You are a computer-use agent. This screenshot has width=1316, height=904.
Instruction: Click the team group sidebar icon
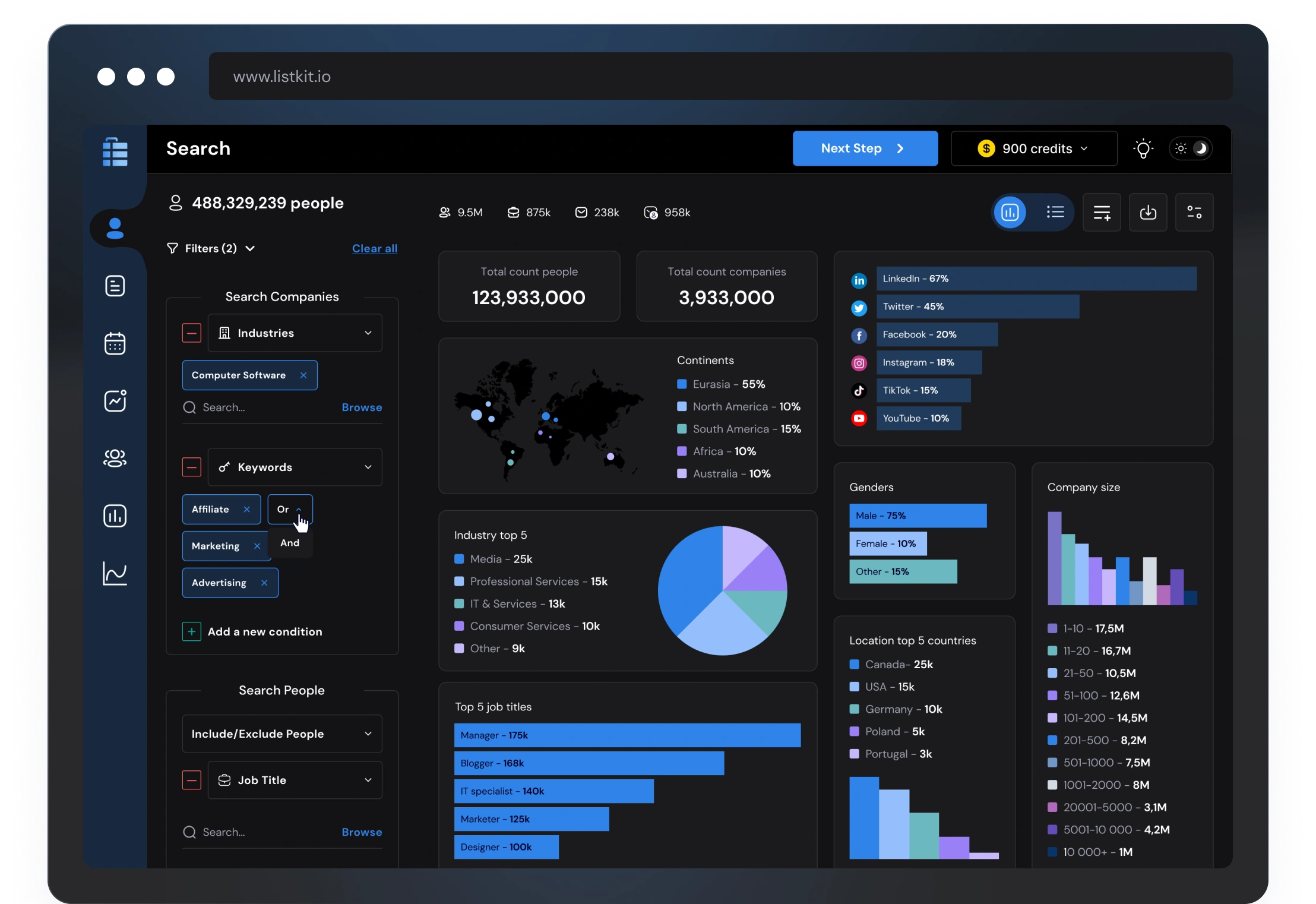coord(115,458)
